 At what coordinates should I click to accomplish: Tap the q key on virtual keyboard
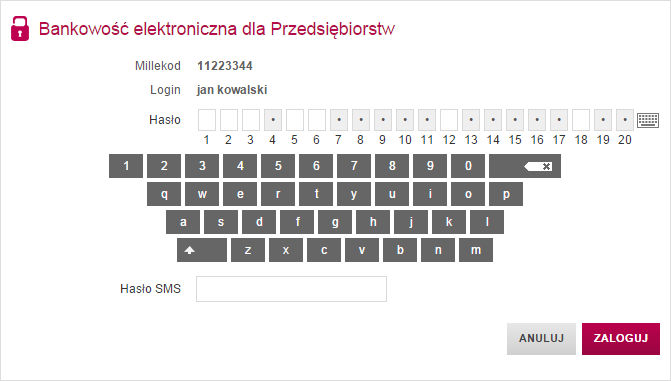(x=164, y=194)
